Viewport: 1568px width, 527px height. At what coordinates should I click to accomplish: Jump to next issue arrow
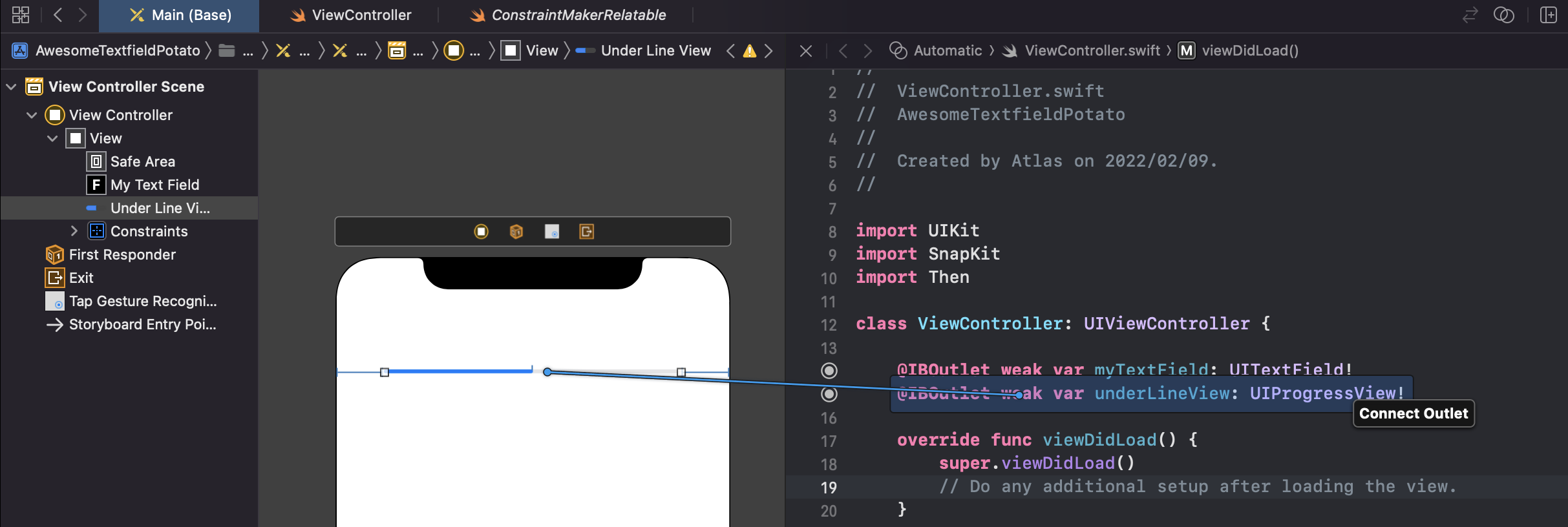point(768,50)
